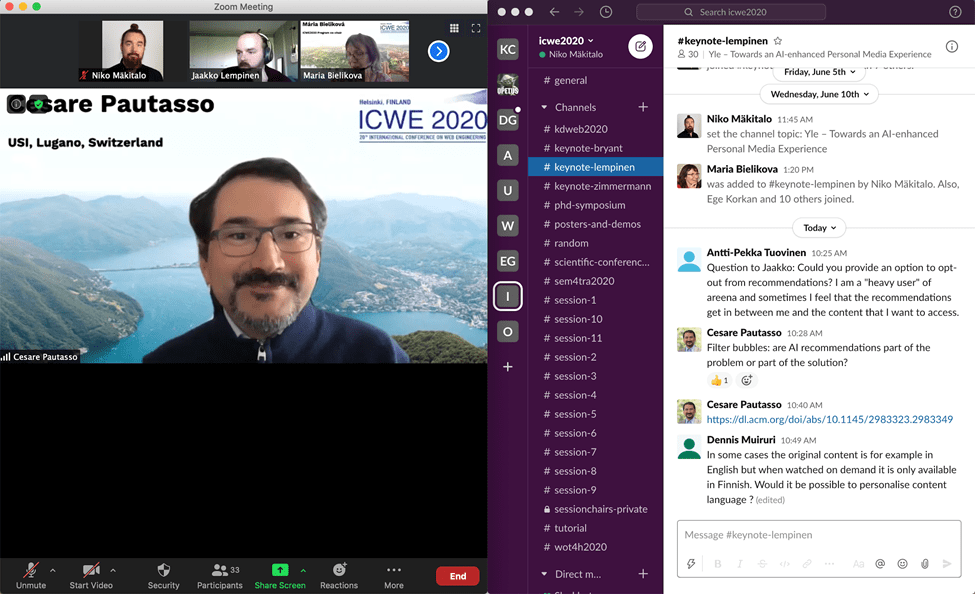The height and width of the screenshot is (594, 975).
Task: Compose a new Slack message
Action: click(x=641, y=47)
